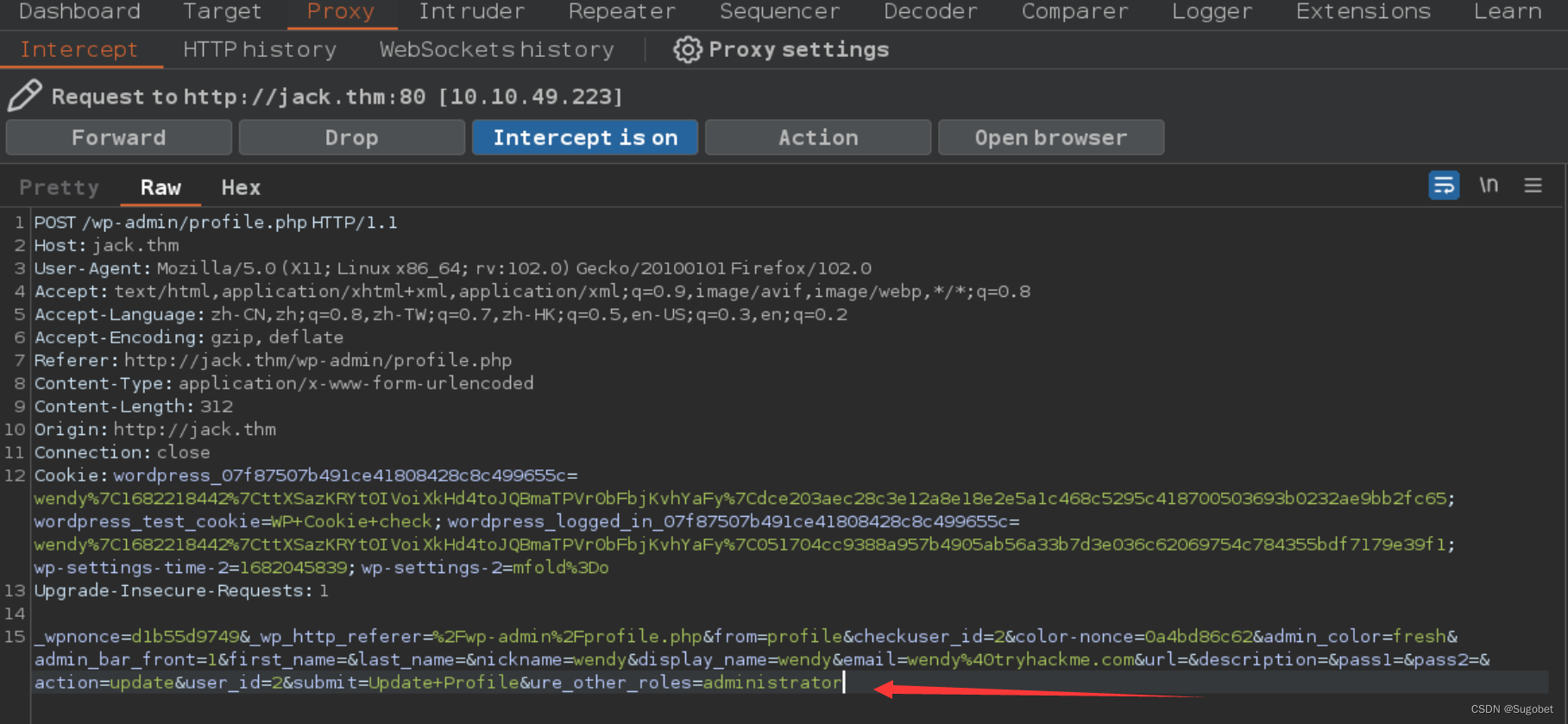Click the Host: jack.thm header line
Image resolution: width=1568 pixels, height=724 pixels.
(x=106, y=246)
